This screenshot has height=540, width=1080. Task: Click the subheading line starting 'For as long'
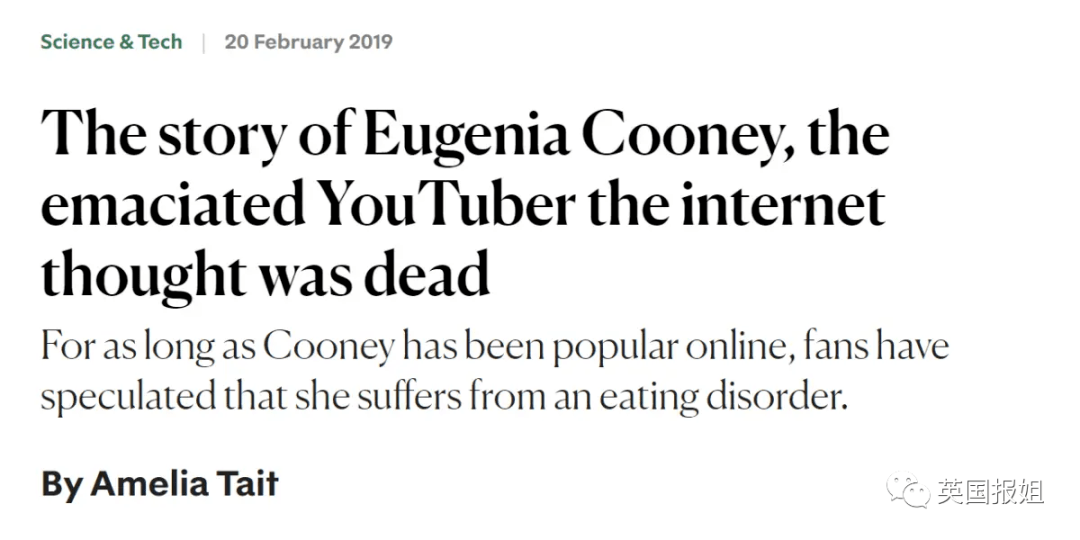[x=495, y=348]
